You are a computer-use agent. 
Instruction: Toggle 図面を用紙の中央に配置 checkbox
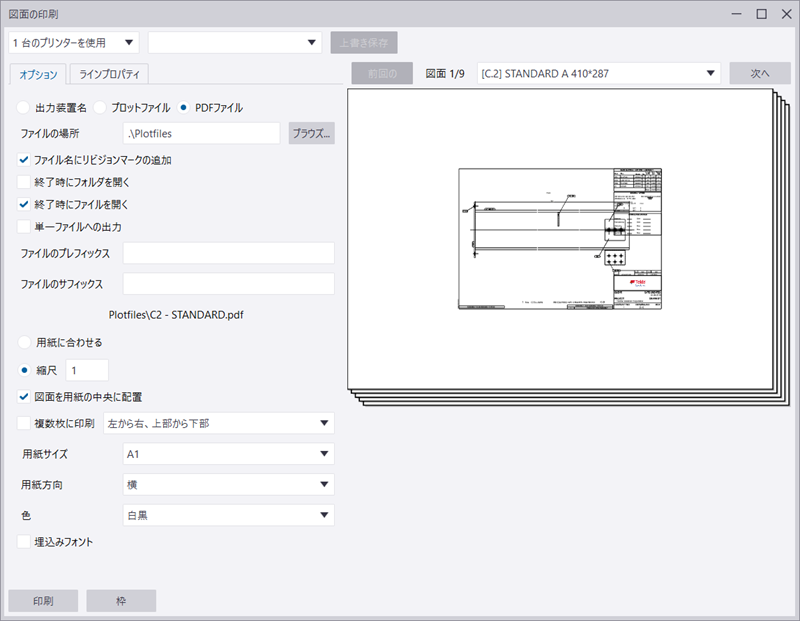[x=23, y=396]
